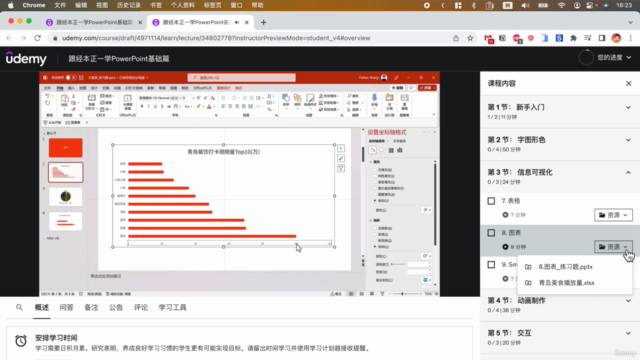This screenshot has height=360, width=640.
Task: Switch to the 评论 tab
Action: coord(141,307)
